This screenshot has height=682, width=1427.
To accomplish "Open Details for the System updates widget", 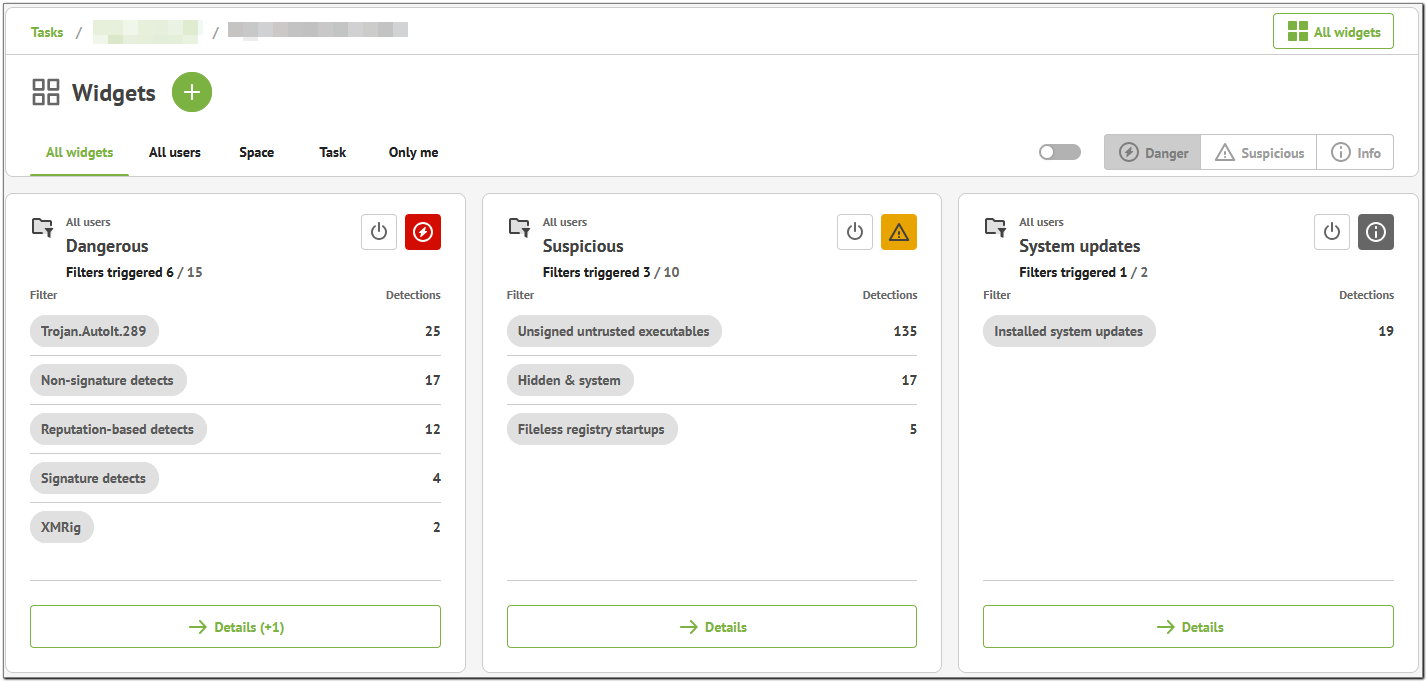I will 1188,626.
